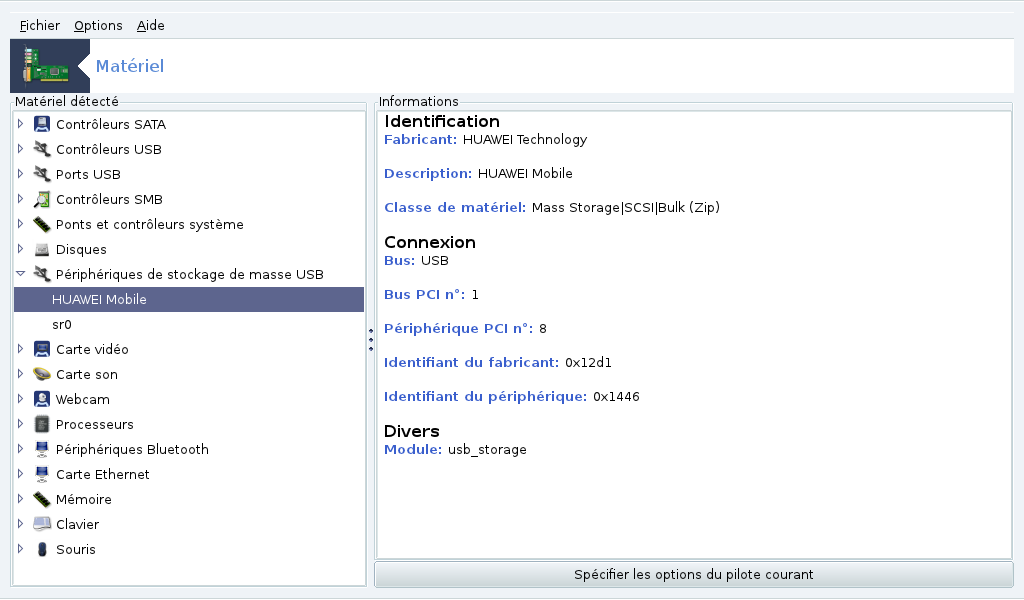Click the vendor ID value 0x12d1
This screenshot has height=600, width=1024.
click(x=588, y=363)
